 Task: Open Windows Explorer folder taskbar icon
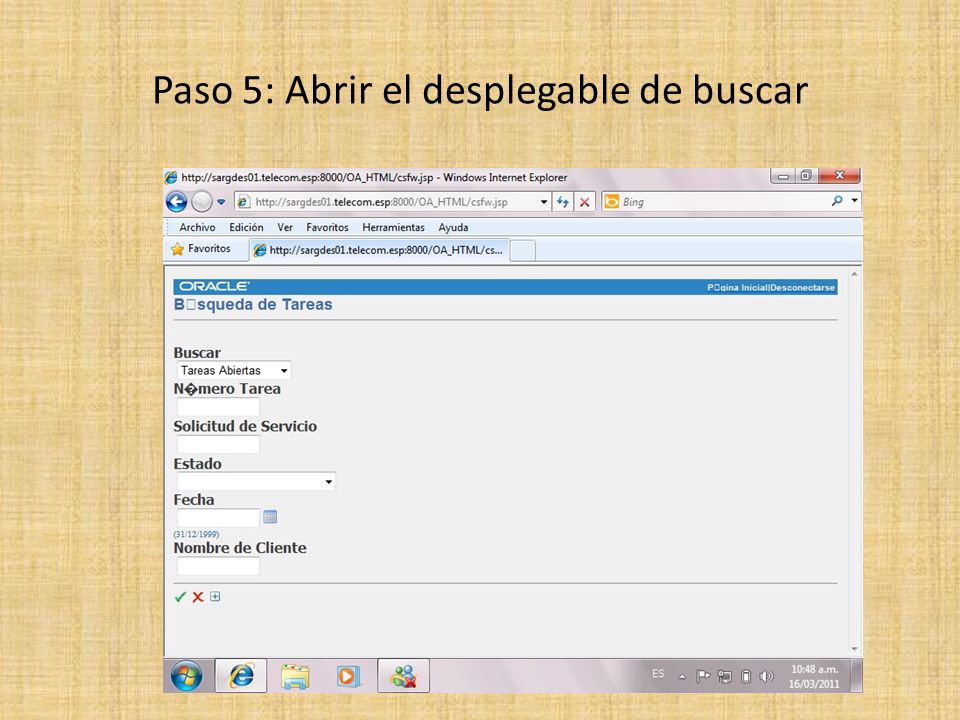(x=295, y=676)
